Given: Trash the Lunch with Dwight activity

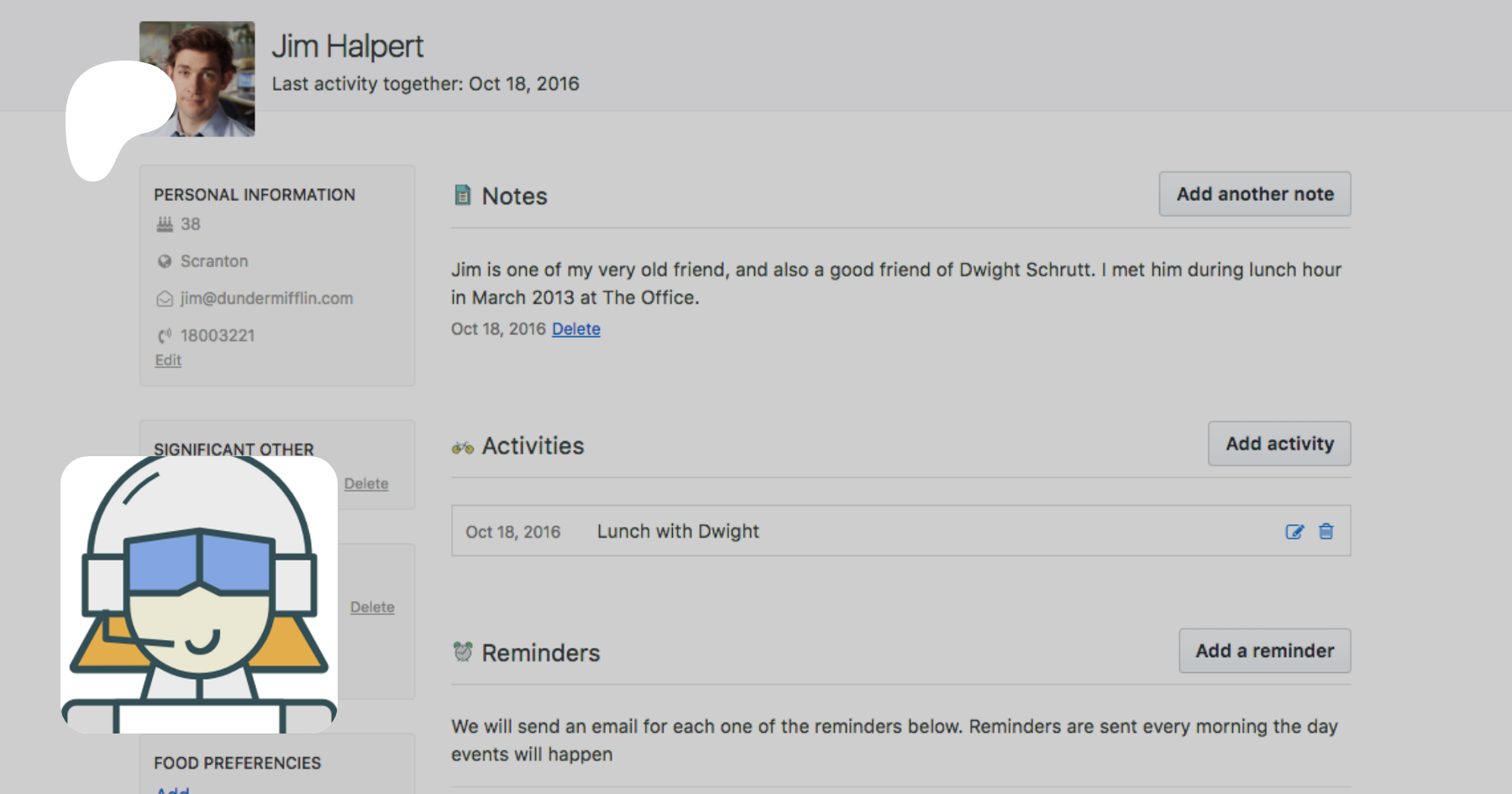Looking at the screenshot, I should click(1326, 531).
